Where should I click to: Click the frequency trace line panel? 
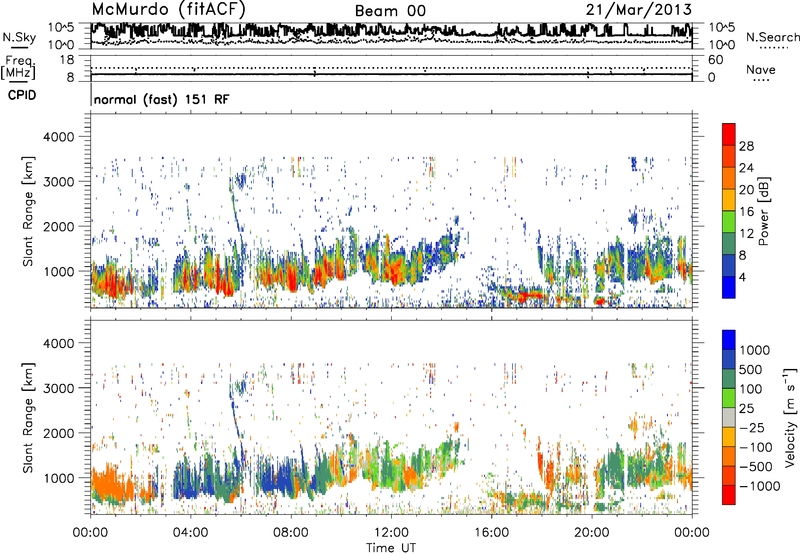click(x=391, y=69)
